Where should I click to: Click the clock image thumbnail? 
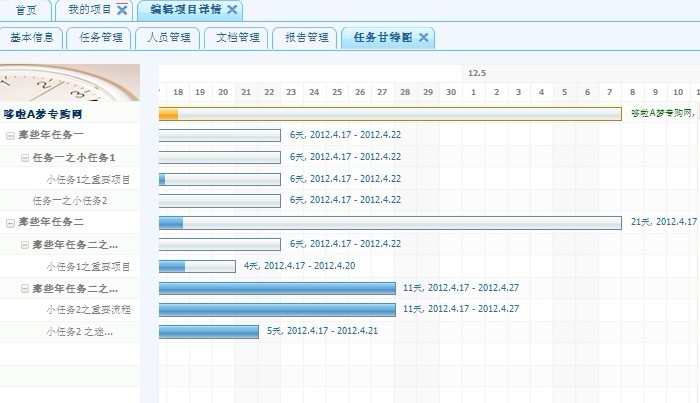pyautogui.click(x=70, y=83)
